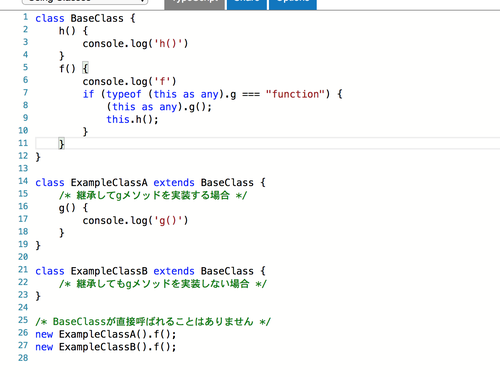Click line number 24 in gutter
Image resolution: width=500 pixels, height=377 pixels.
[x=23, y=307]
